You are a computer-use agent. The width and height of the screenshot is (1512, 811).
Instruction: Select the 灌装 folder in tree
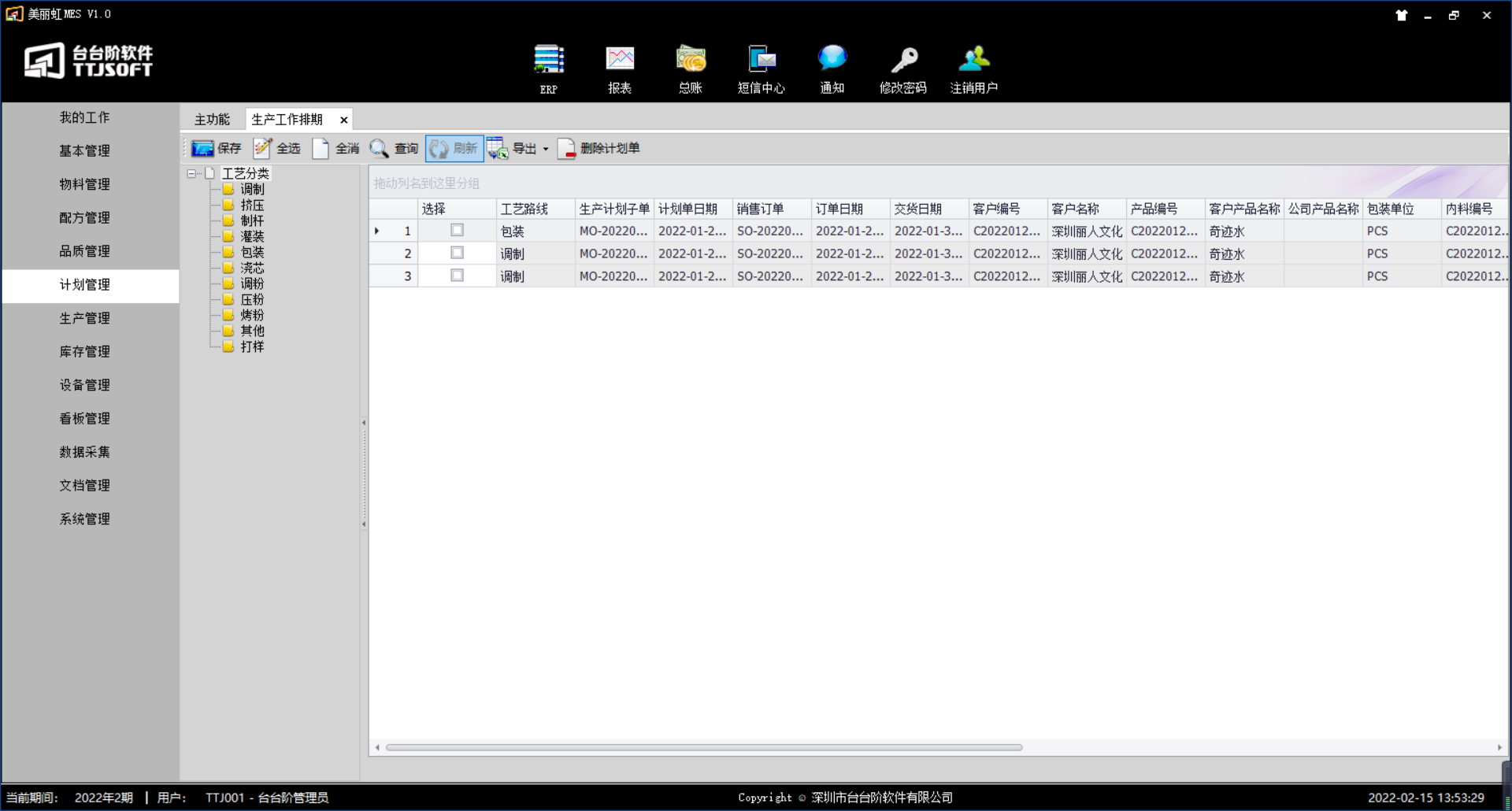pos(252,236)
